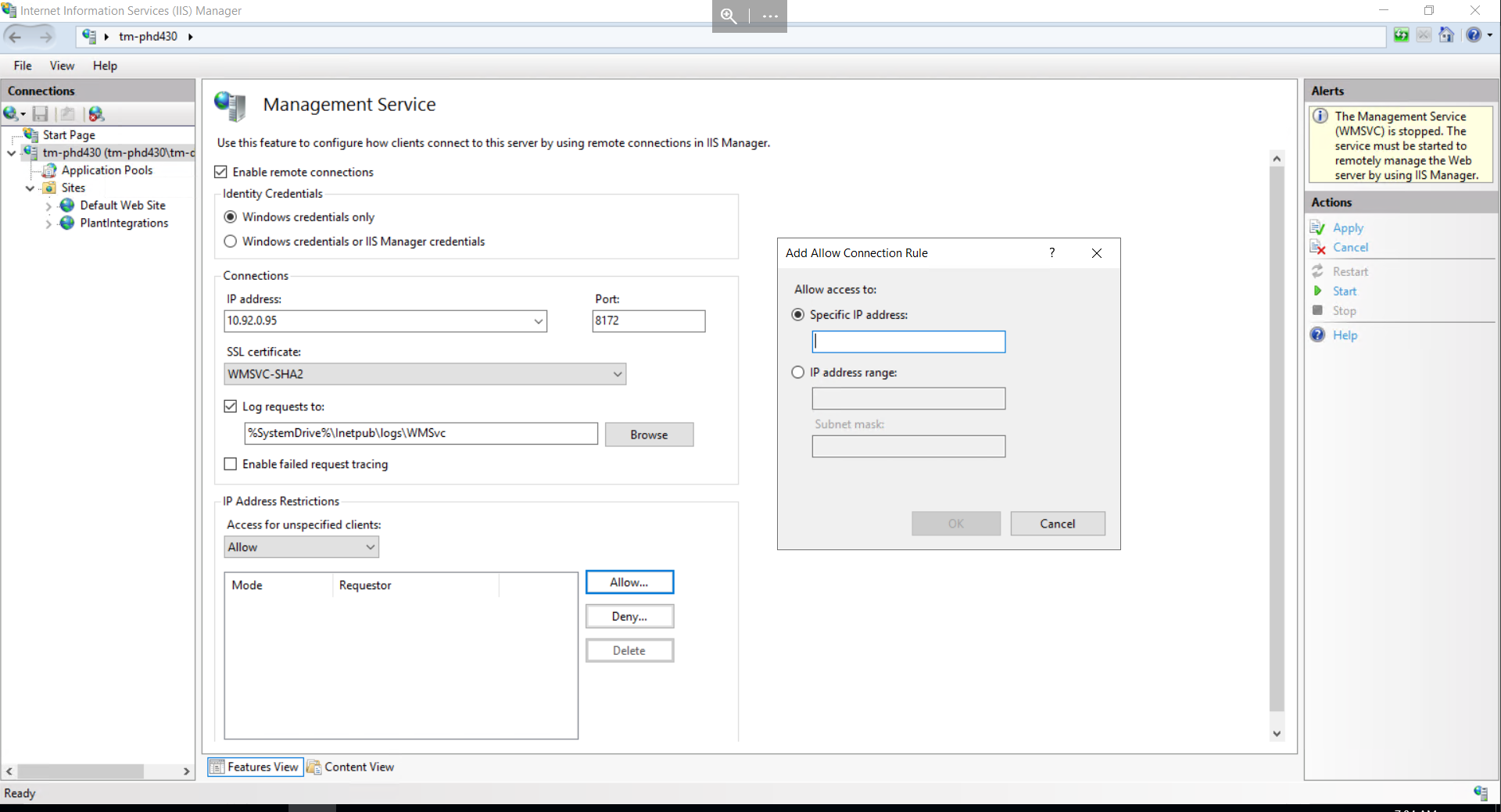The width and height of the screenshot is (1501, 812).
Task: Select the Refresh icon in the address bar
Action: (x=1400, y=35)
